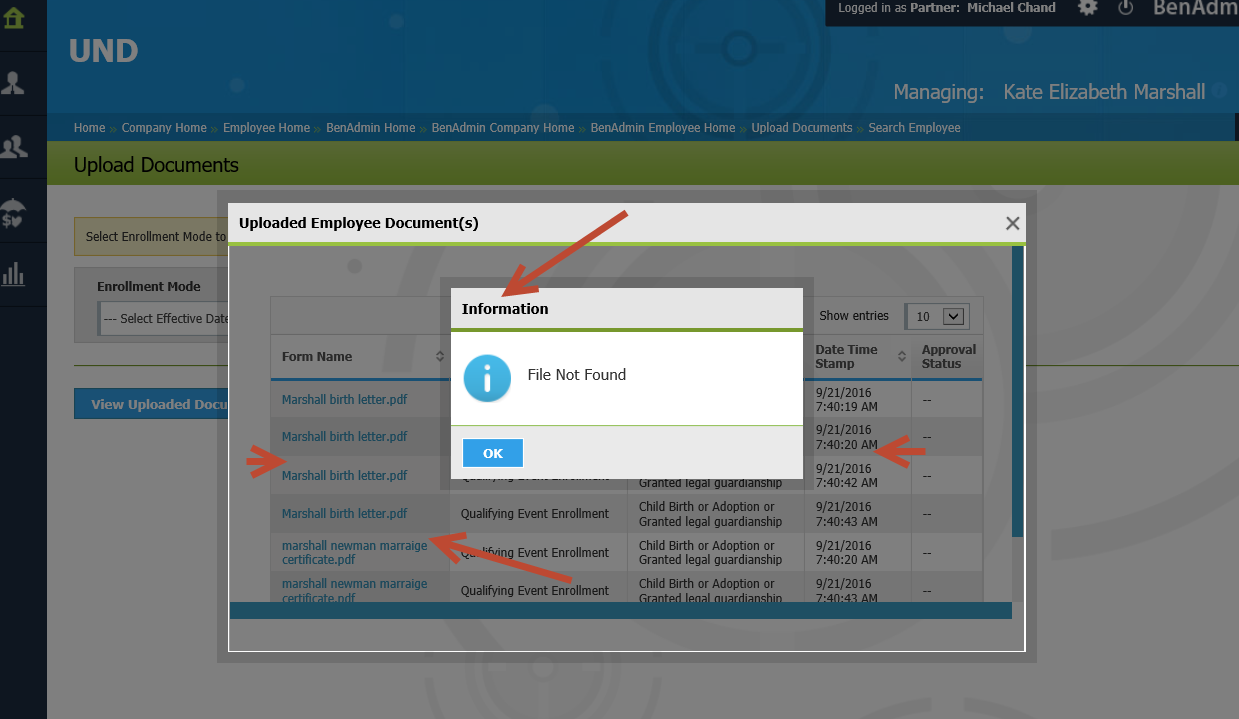Click the UND company title
The height and width of the screenshot is (719, 1239).
104,51
